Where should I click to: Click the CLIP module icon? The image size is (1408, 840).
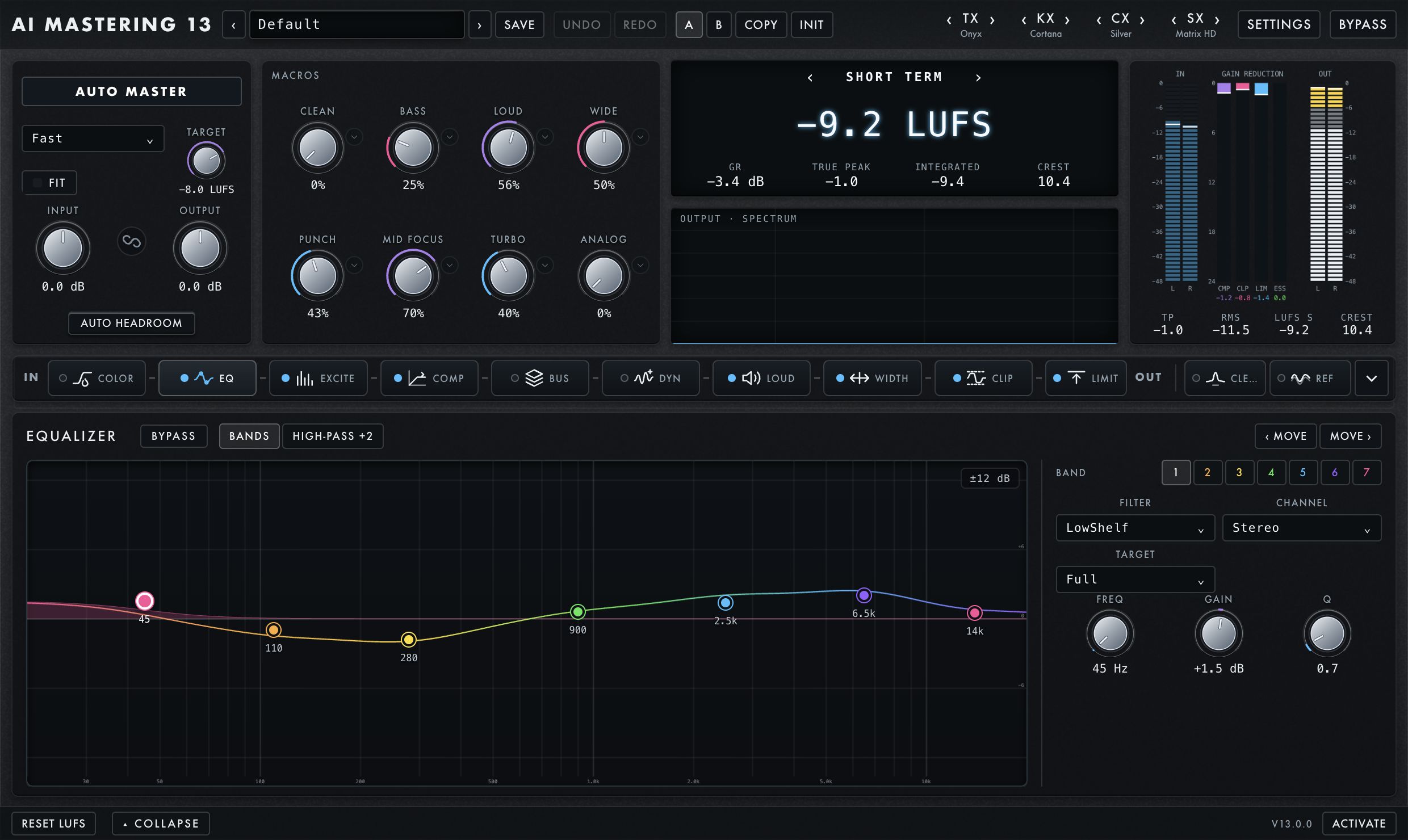[976, 378]
